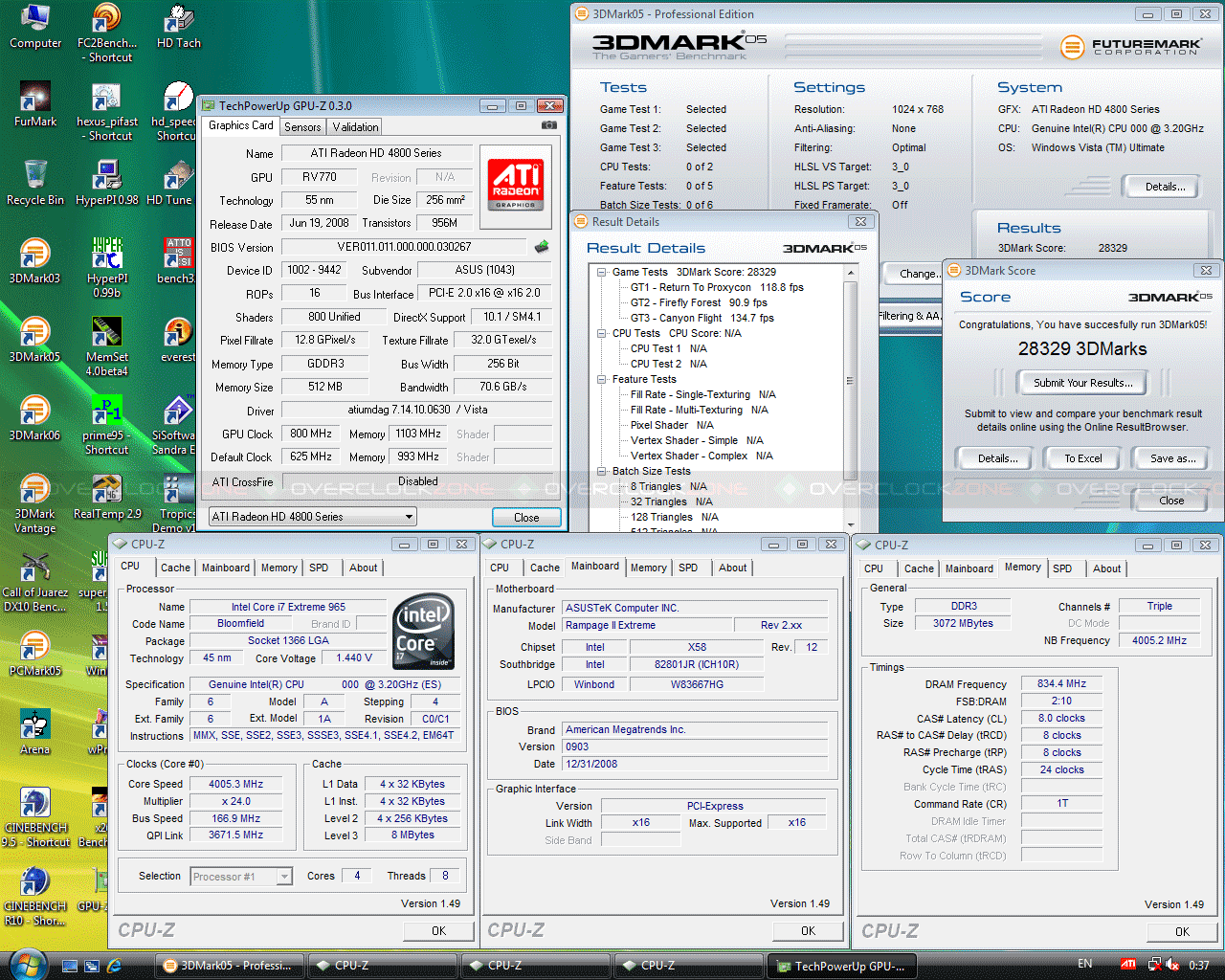1225x980 pixels.
Task: Open About tab in Memory CPU-Z window
Action: (1107, 568)
